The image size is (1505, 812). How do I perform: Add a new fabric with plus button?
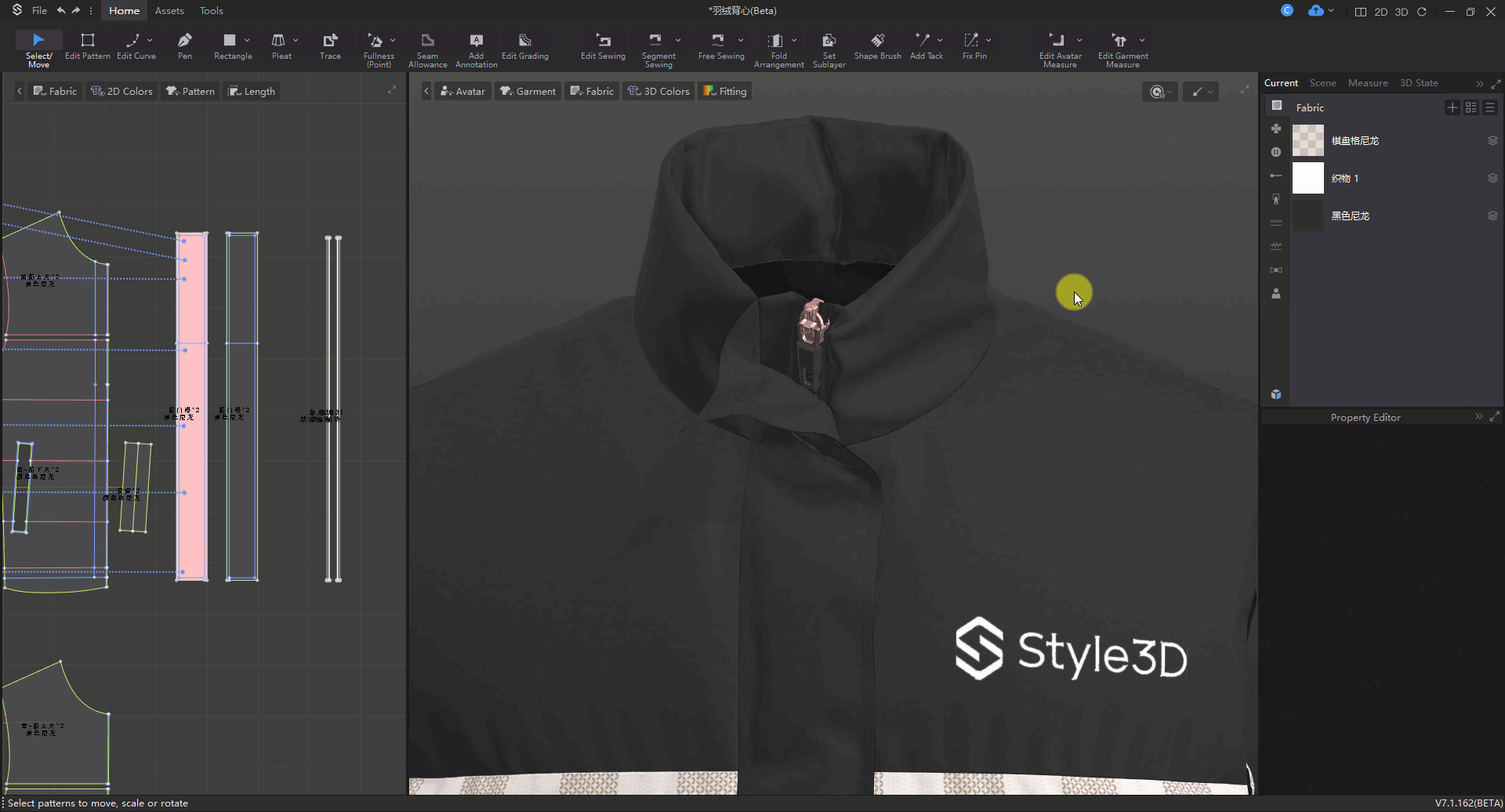point(1452,107)
